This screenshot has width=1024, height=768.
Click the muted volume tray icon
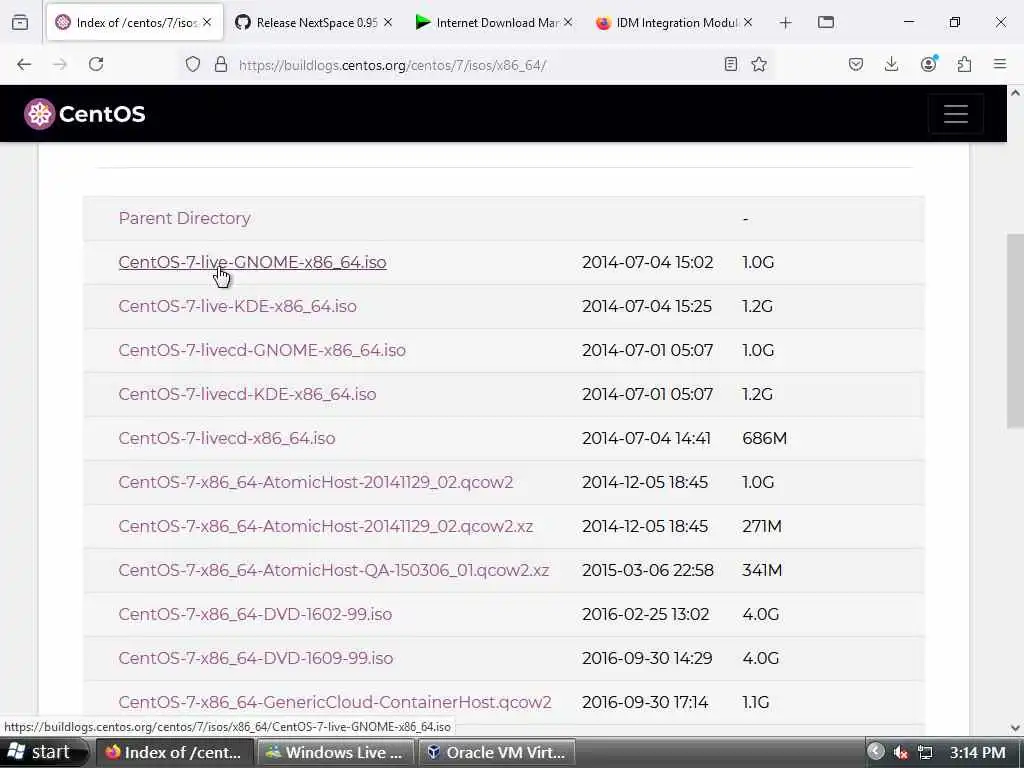(901, 752)
